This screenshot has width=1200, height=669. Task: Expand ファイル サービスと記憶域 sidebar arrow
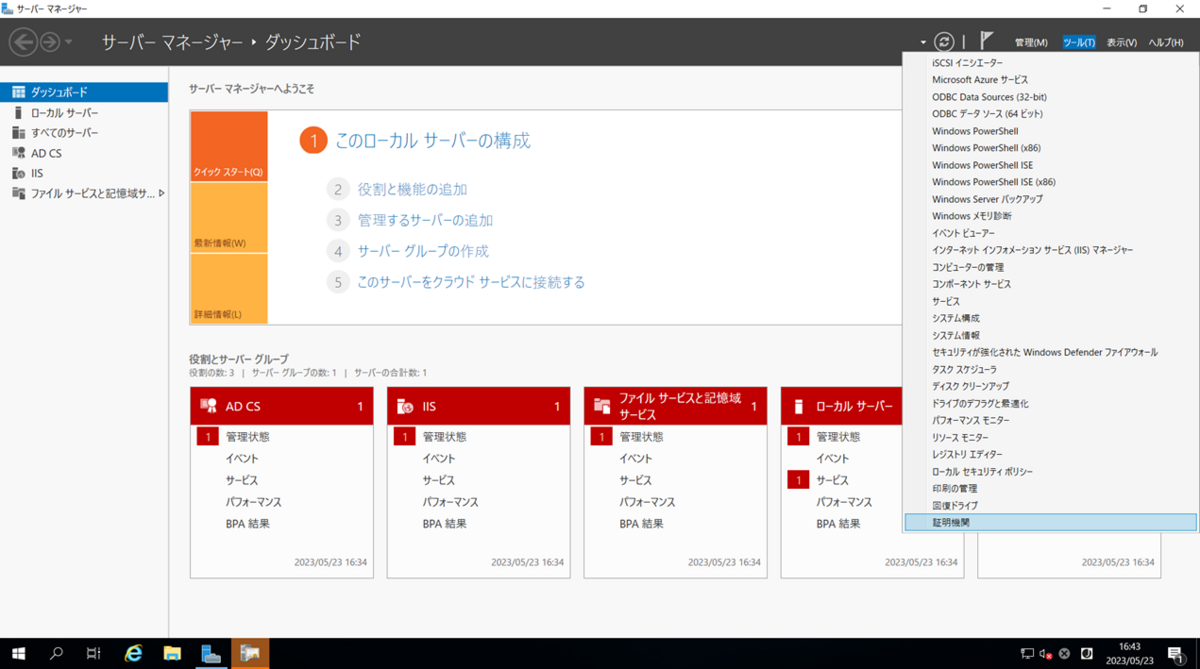pos(161,193)
